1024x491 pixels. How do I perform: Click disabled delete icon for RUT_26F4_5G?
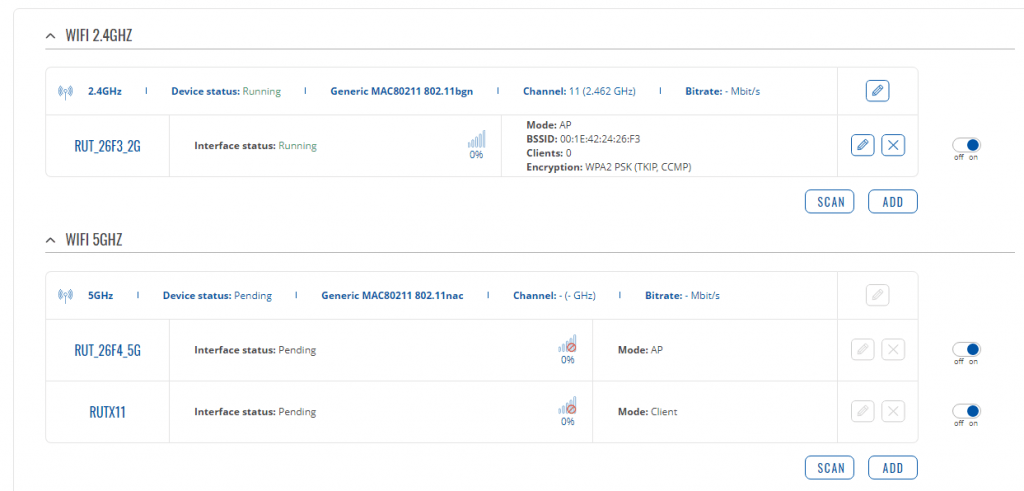(893, 350)
